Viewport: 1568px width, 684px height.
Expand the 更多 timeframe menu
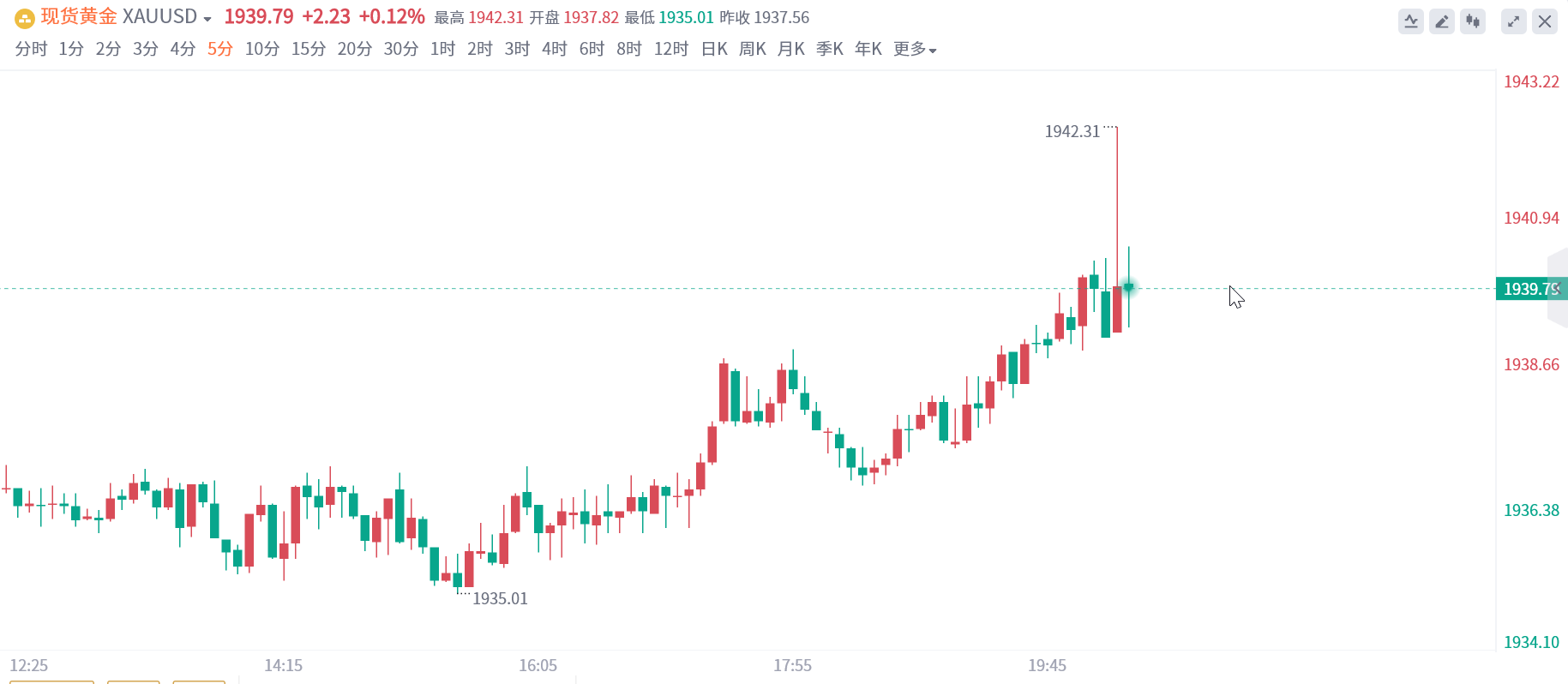pos(915,49)
